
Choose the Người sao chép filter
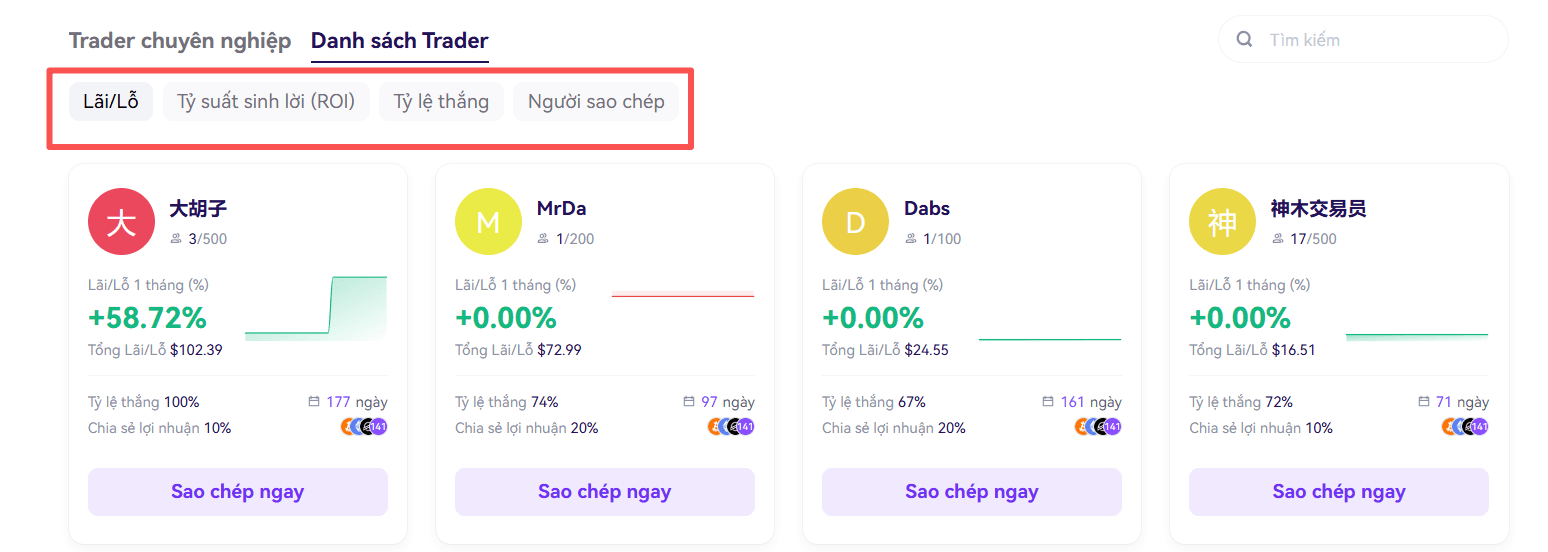pos(596,102)
